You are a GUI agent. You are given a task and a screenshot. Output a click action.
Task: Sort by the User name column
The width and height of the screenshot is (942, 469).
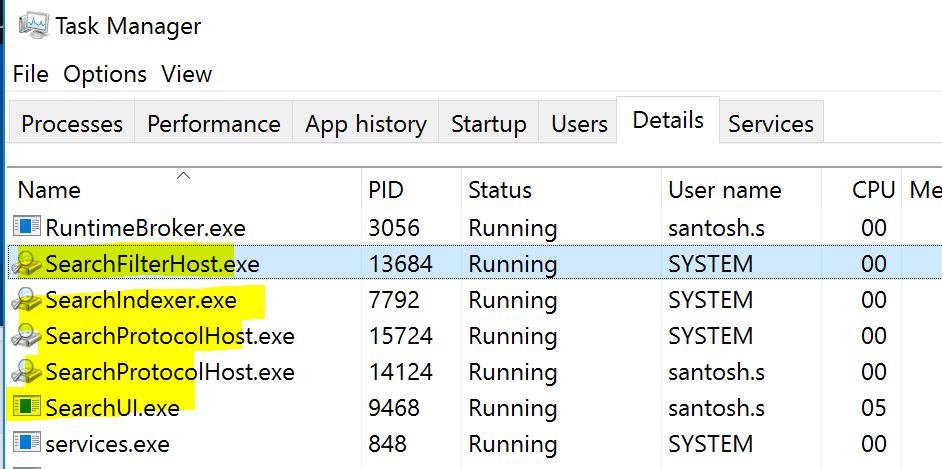pos(725,190)
